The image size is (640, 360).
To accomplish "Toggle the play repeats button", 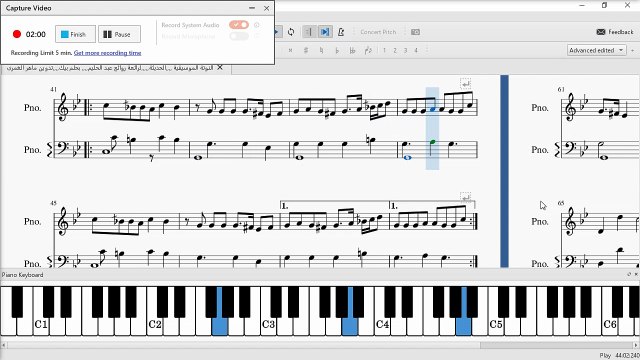I will pyautogui.click(x=309, y=32).
